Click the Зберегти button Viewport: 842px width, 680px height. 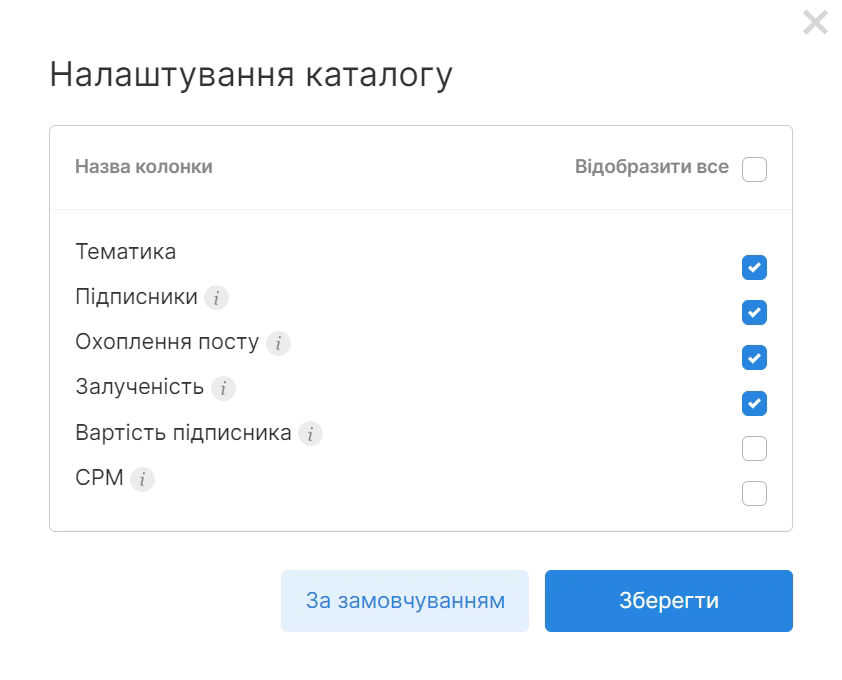pyautogui.click(x=668, y=600)
